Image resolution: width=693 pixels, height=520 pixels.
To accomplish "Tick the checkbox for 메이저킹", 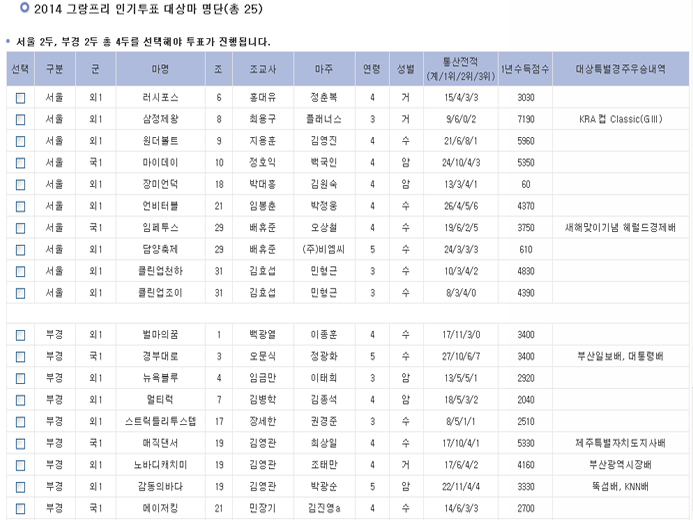I will (20, 509).
